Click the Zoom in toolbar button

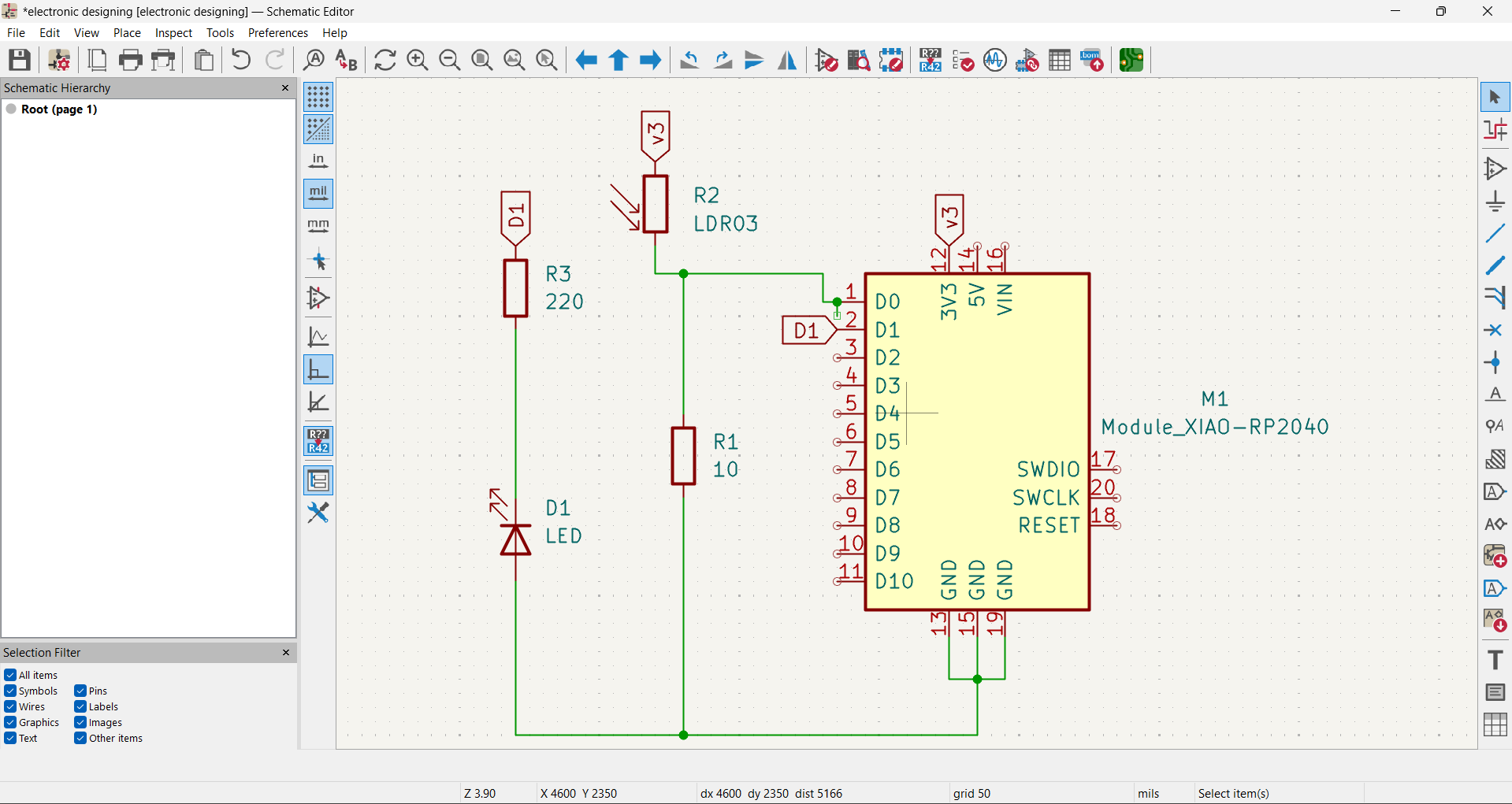[418, 60]
